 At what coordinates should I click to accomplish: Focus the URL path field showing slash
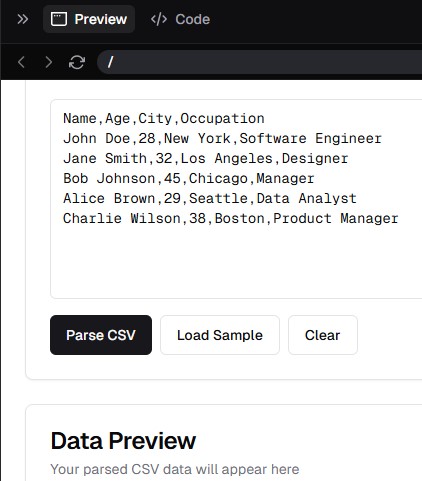point(260,62)
